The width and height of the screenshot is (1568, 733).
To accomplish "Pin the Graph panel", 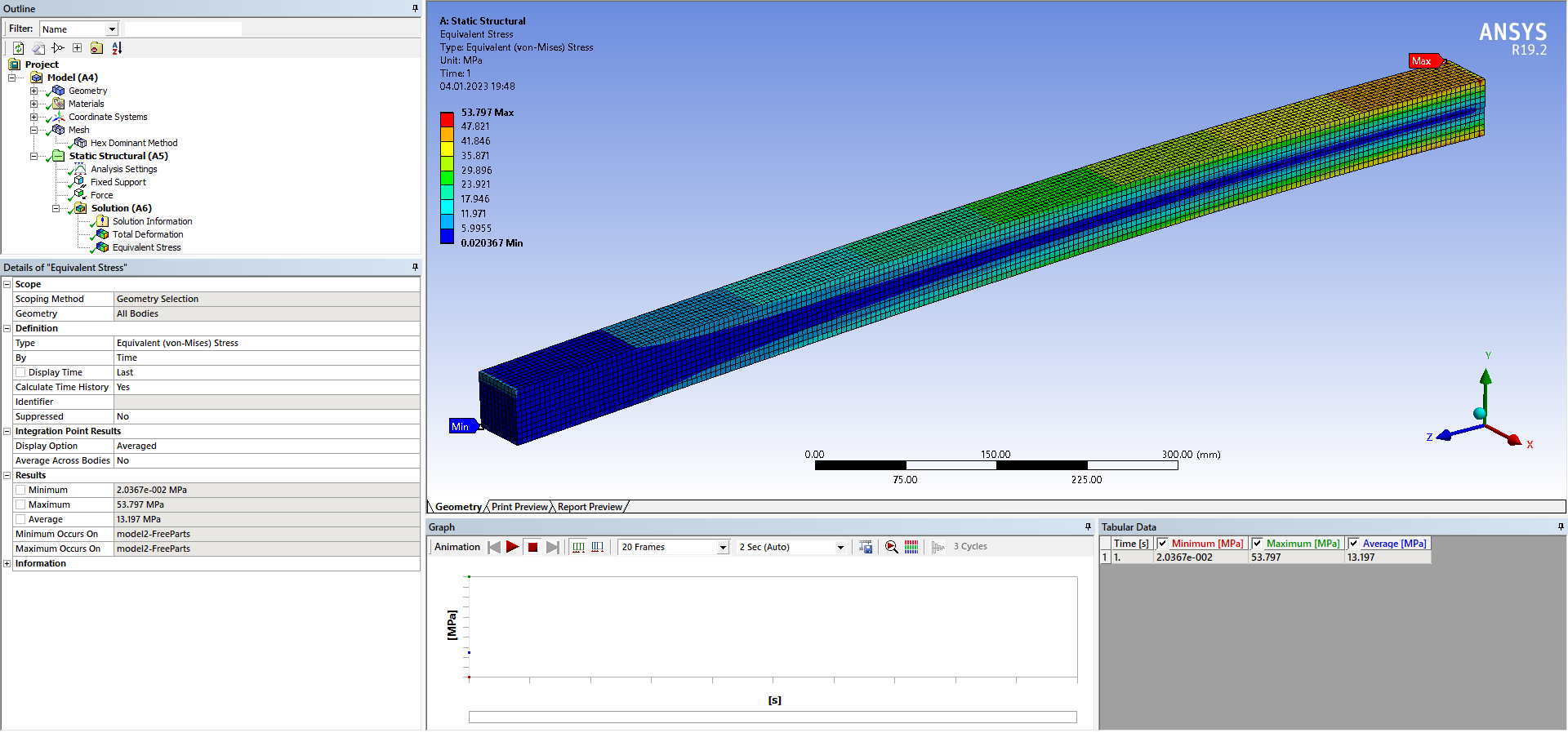I will click(1088, 526).
